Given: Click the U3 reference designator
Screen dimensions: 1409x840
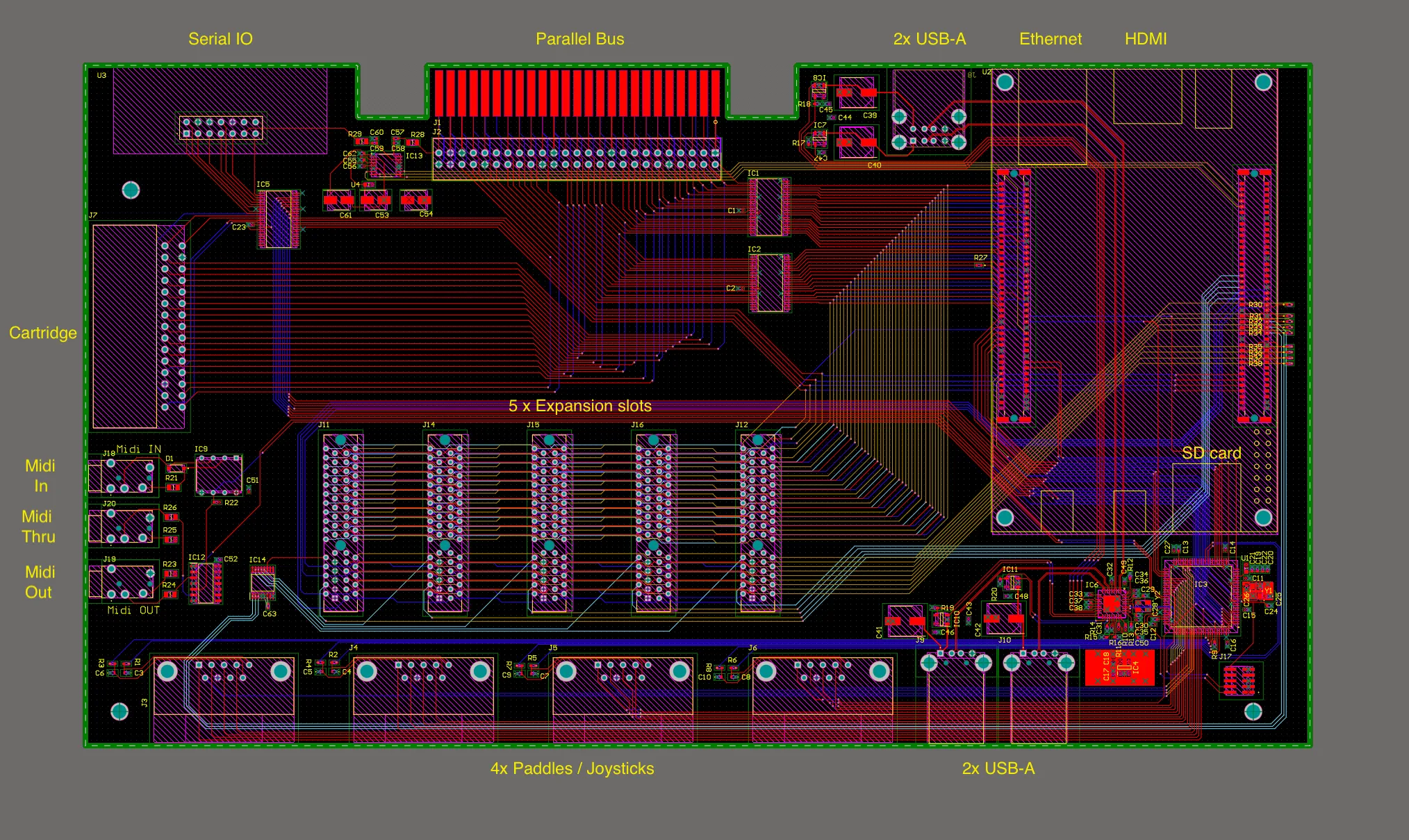Looking at the screenshot, I should point(101,75).
